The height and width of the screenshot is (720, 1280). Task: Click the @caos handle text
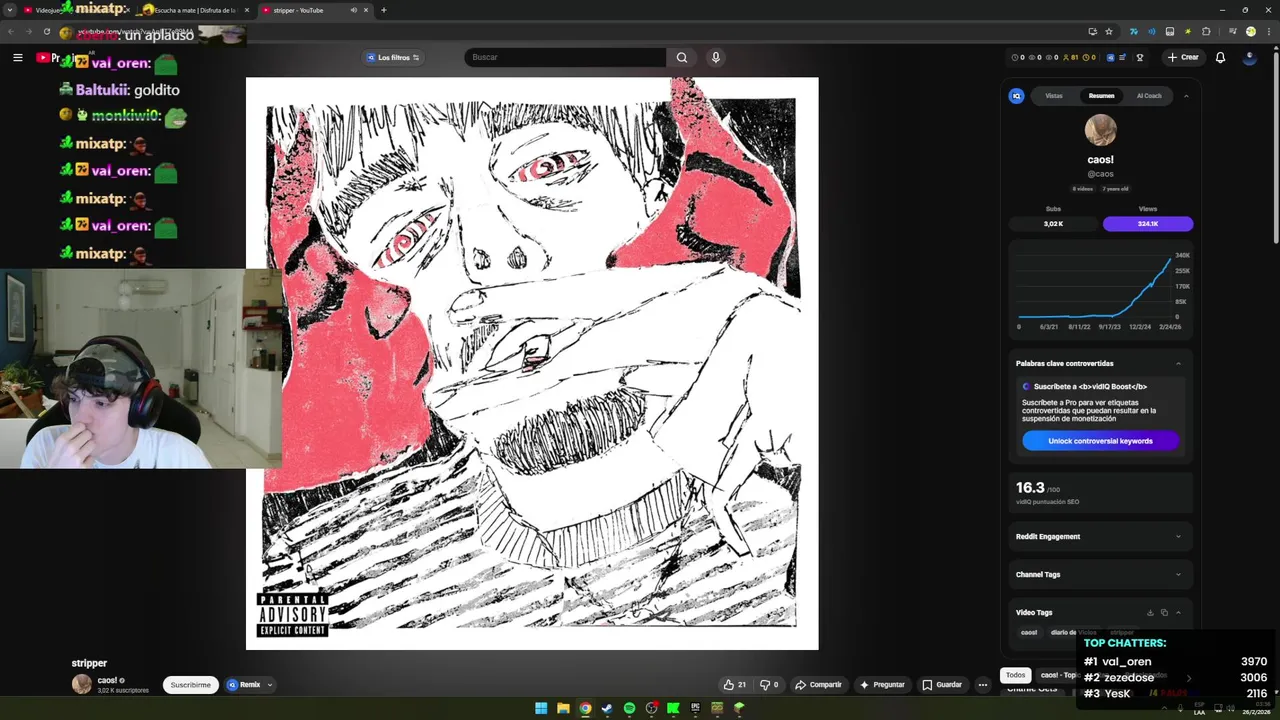pos(1100,174)
